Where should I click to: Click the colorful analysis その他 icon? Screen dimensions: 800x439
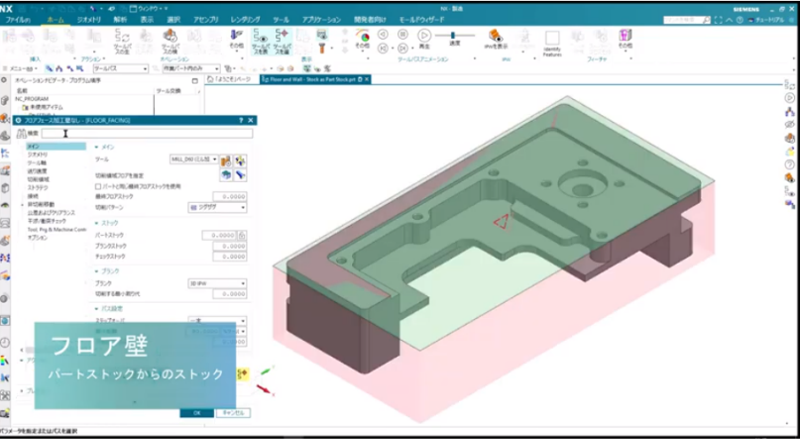coord(362,37)
